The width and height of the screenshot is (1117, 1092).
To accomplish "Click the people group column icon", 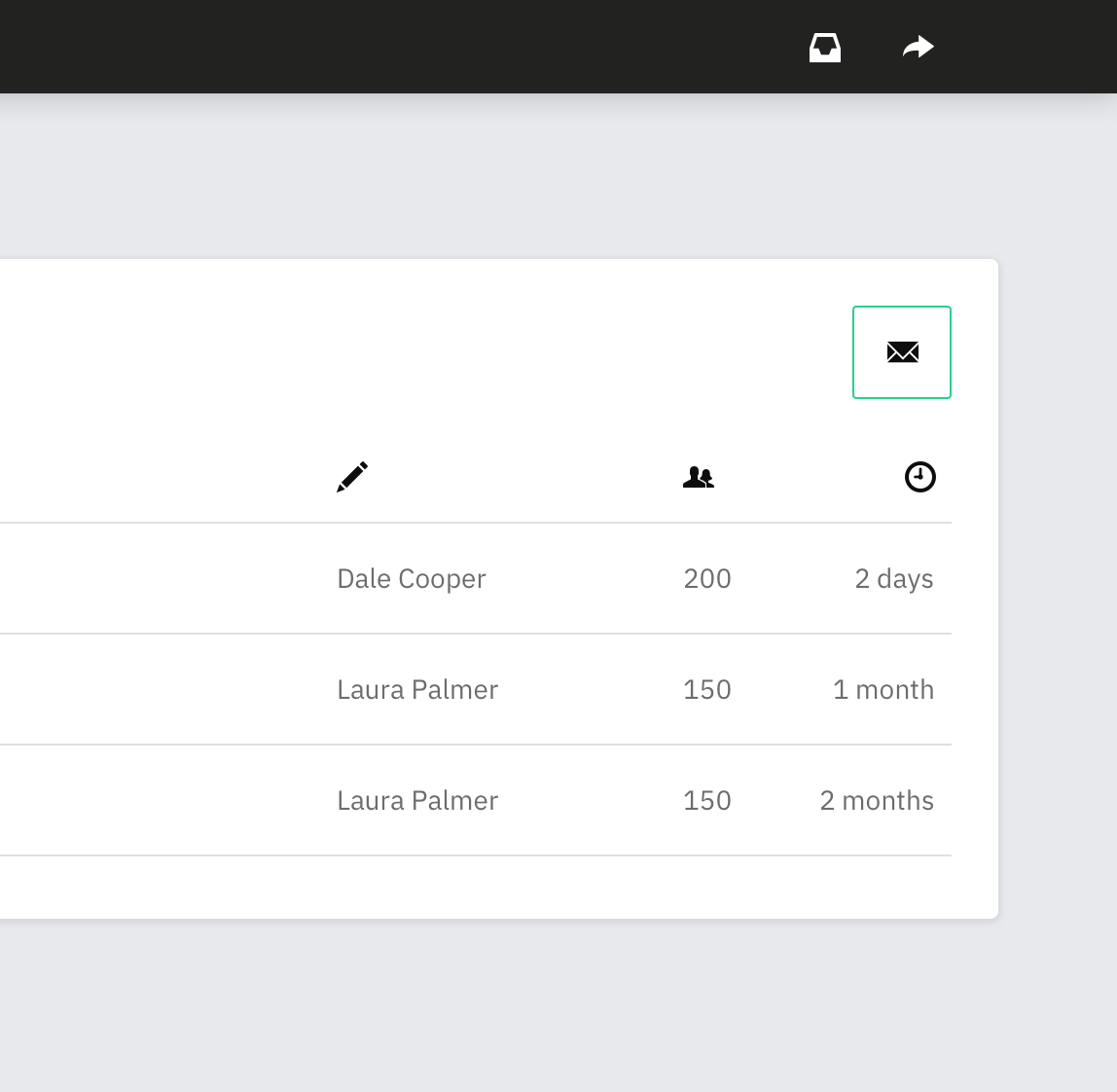I will (x=699, y=477).
